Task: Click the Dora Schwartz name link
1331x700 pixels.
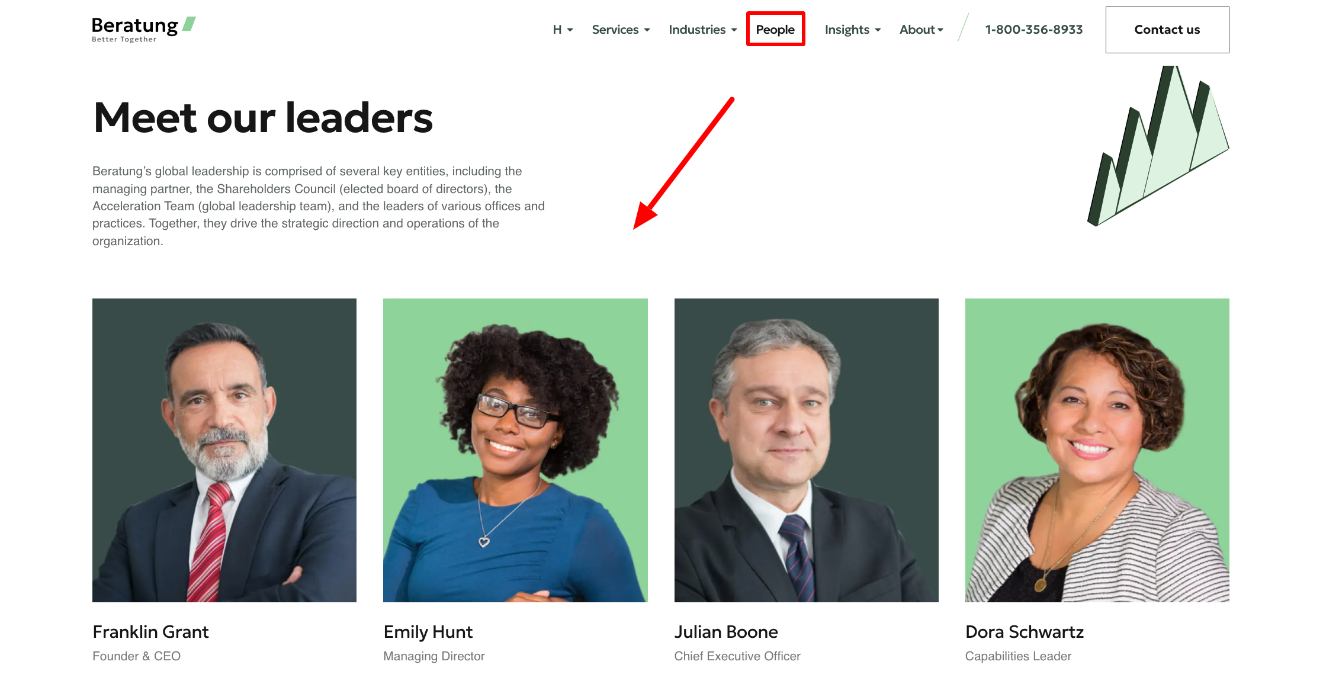Action: coord(1024,632)
